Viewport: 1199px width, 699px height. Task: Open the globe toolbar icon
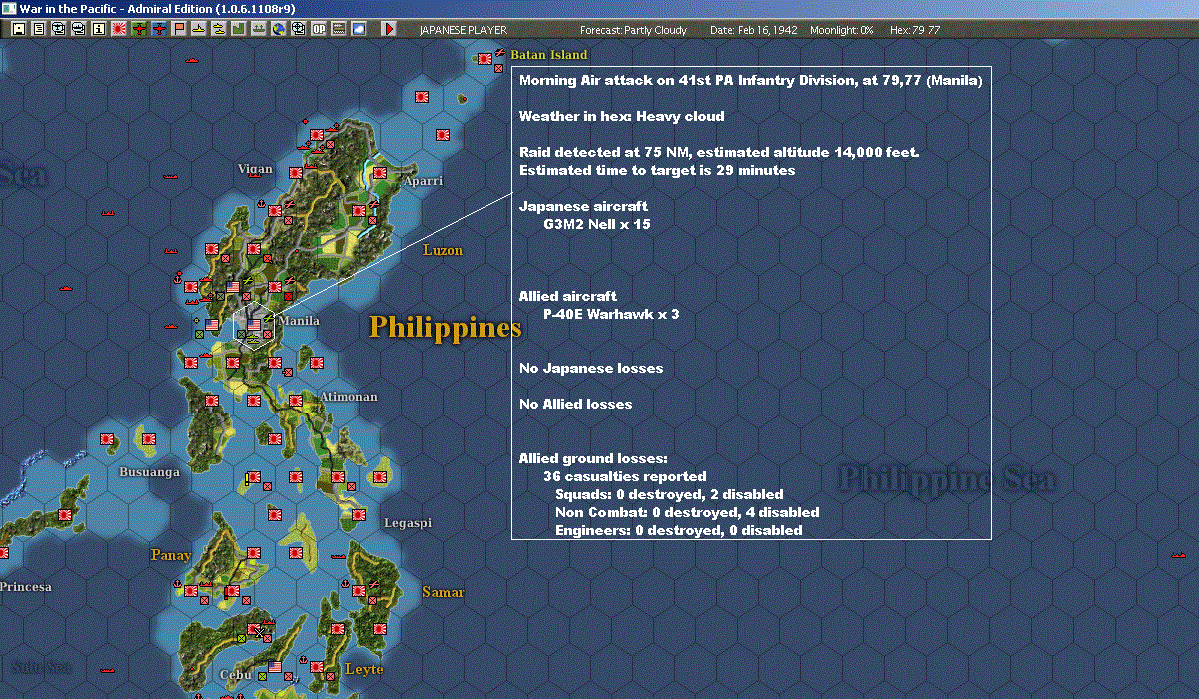pyautogui.click(x=278, y=29)
